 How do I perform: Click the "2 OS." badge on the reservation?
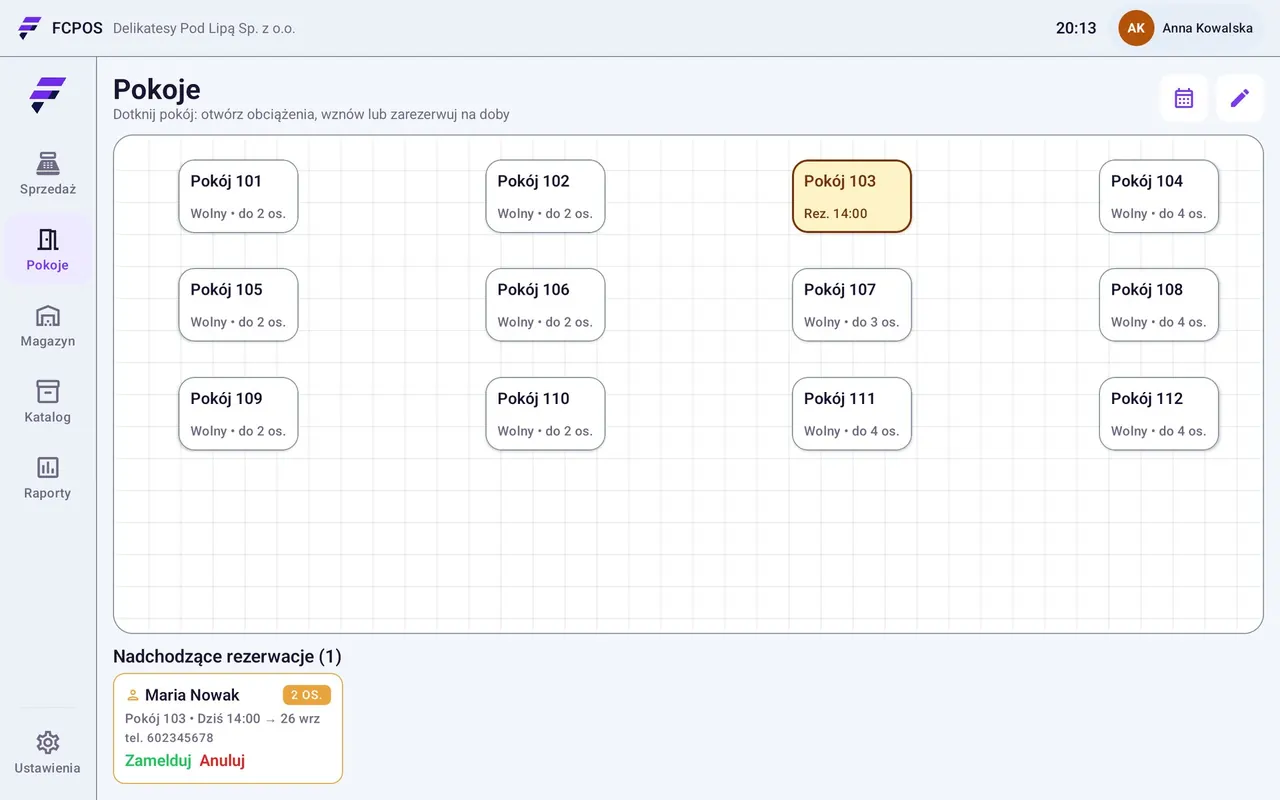(x=306, y=695)
